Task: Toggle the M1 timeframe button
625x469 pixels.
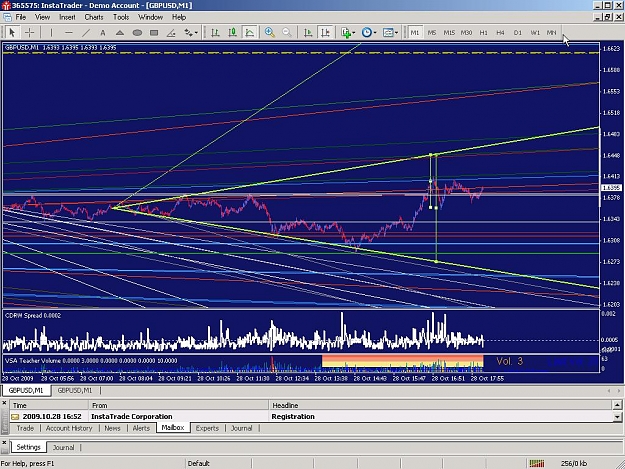Action: click(415, 32)
